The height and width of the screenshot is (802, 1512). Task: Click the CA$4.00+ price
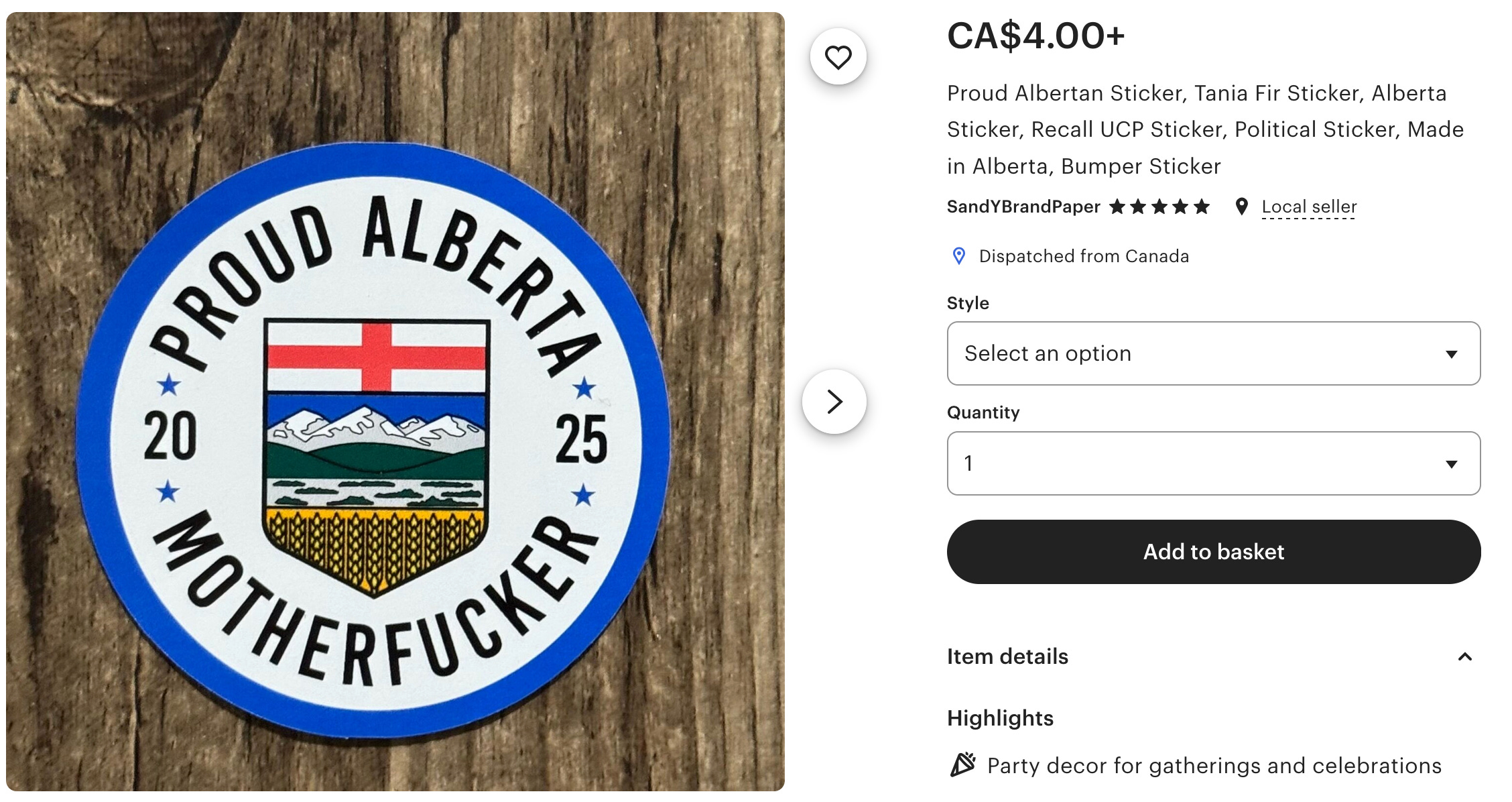(x=1035, y=36)
